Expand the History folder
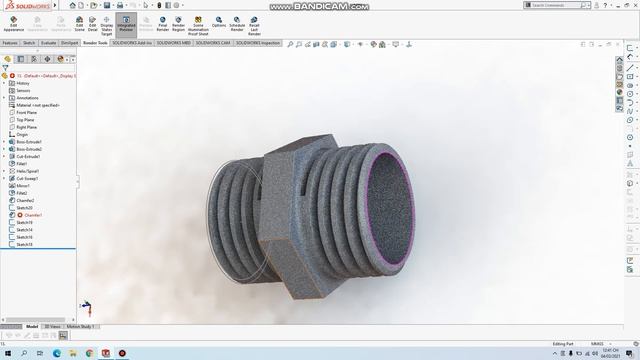 pos(4,83)
